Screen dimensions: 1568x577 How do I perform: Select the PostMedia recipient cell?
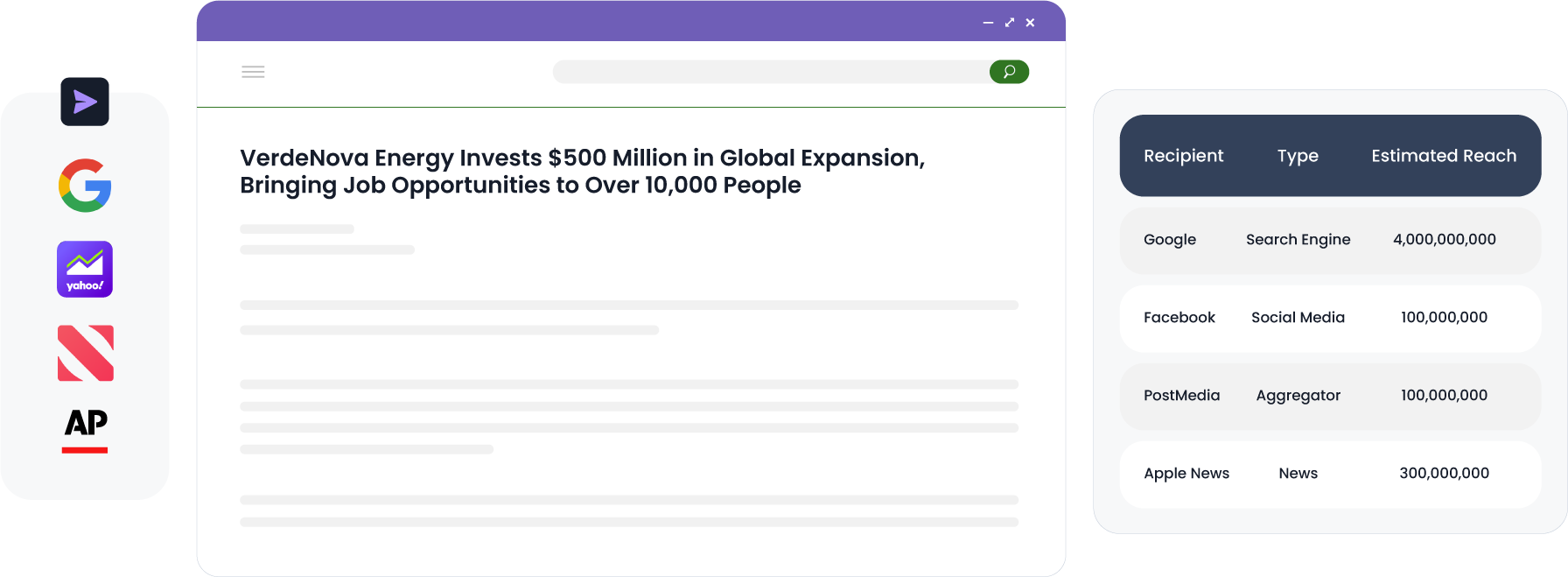click(x=1181, y=396)
